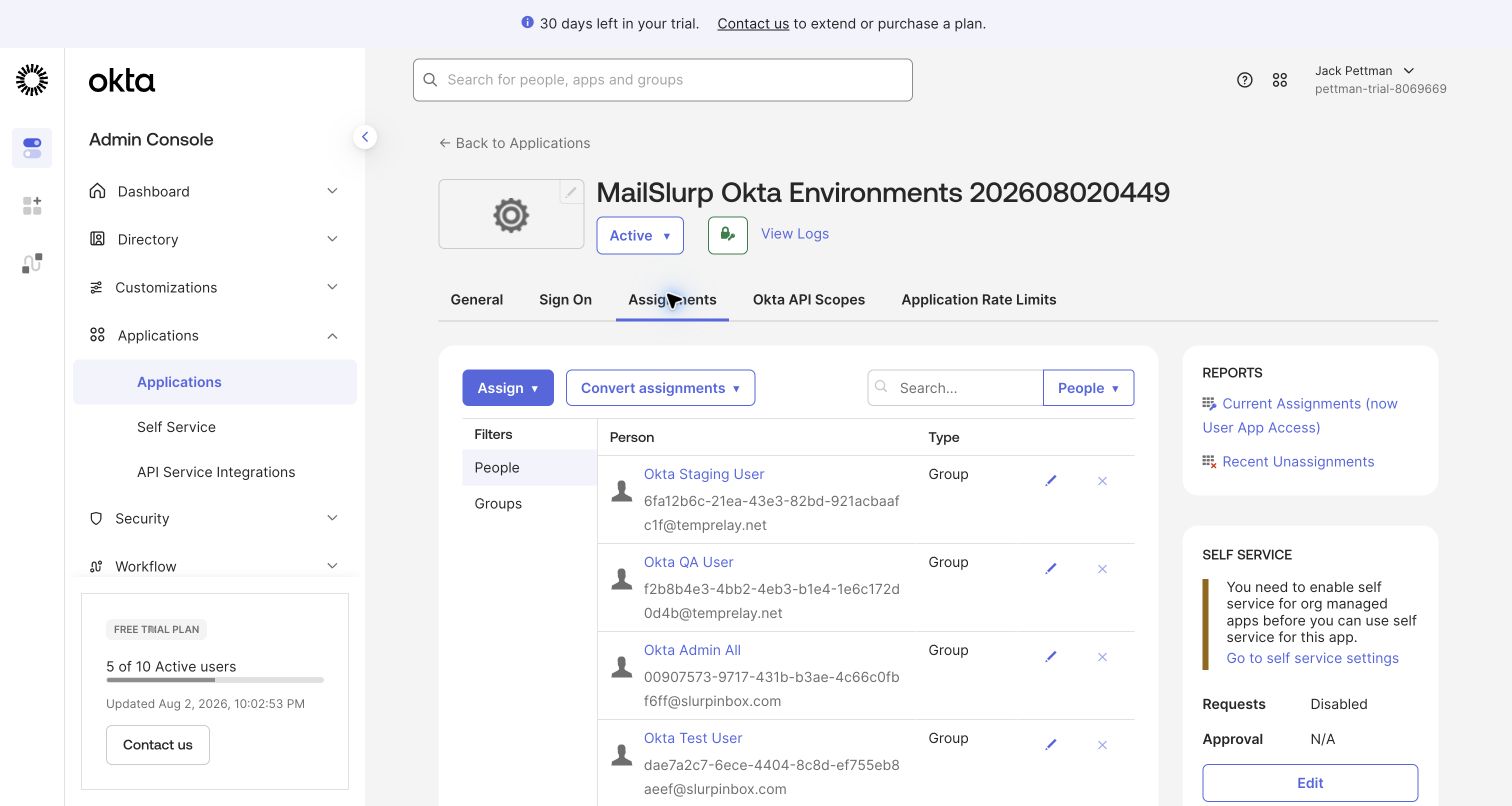Switch to the Sign On tab
The height and width of the screenshot is (806, 1512).
click(x=565, y=299)
